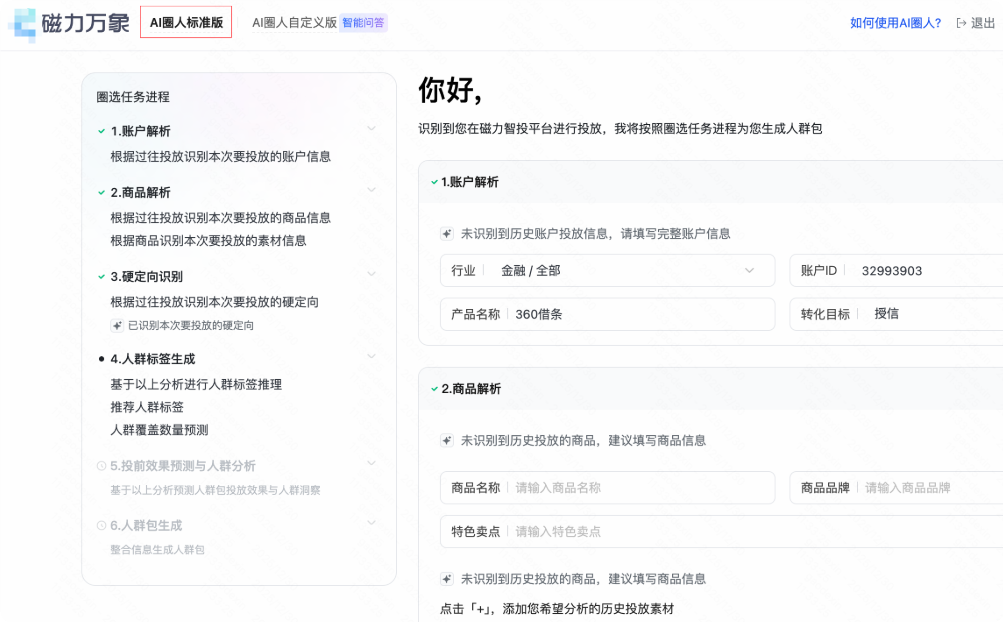Click the sparkle icon beside 已识别本次要投放的硬定向
This screenshot has width=1003, height=622.
click(x=117, y=325)
